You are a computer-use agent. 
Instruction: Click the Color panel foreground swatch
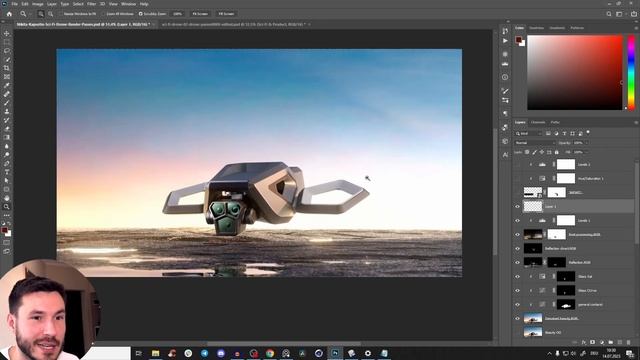(x=518, y=40)
